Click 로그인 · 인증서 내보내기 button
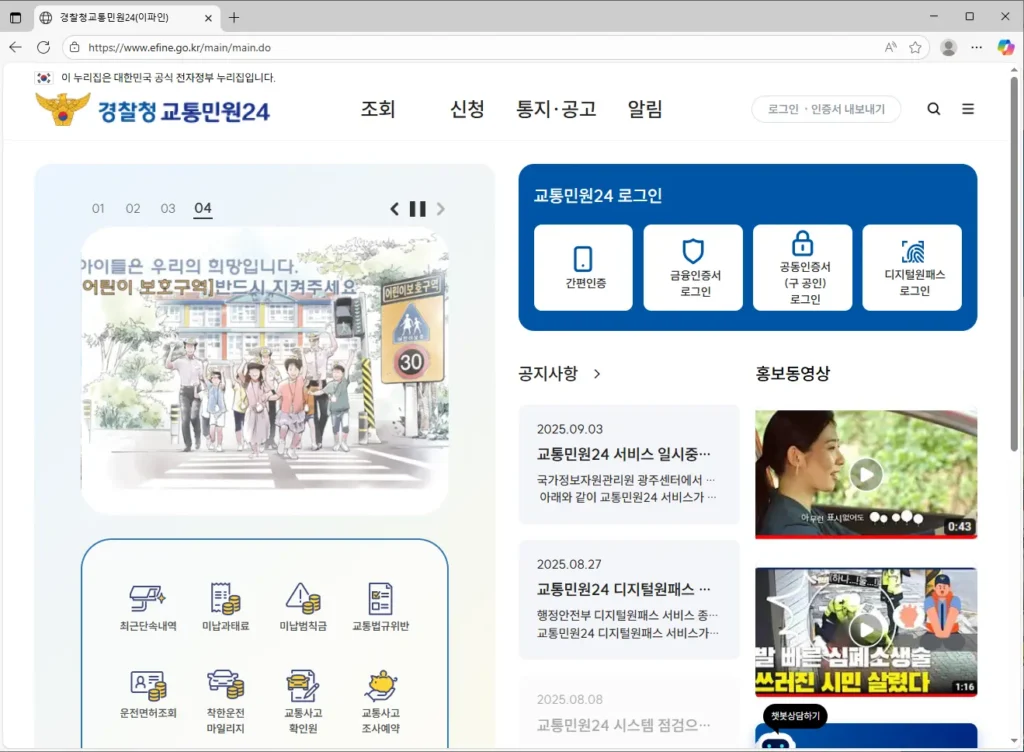 [826, 109]
